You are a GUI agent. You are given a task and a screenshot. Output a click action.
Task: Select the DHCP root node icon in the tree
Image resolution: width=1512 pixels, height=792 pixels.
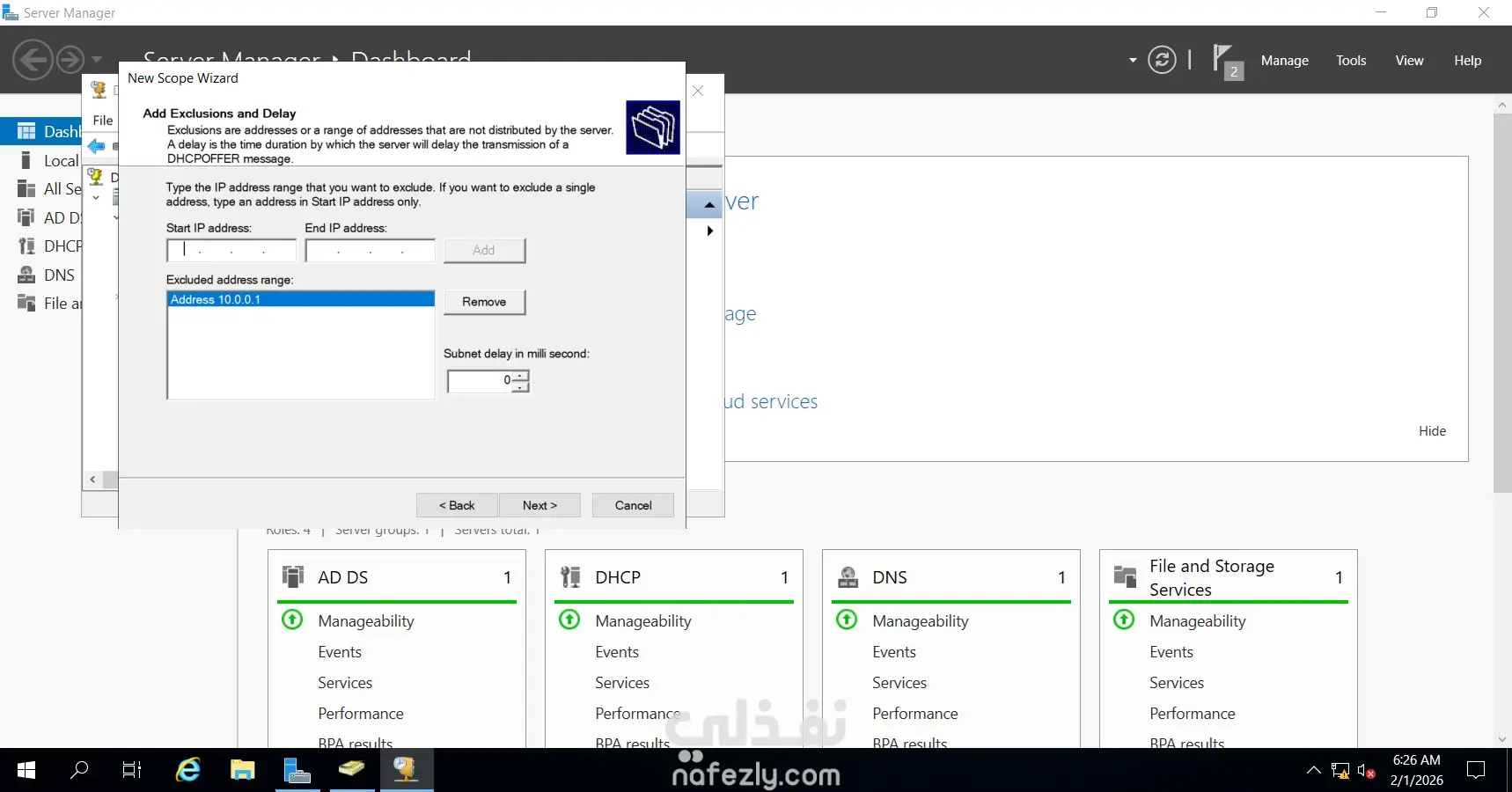pyautogui.click(x=96, y=177)
